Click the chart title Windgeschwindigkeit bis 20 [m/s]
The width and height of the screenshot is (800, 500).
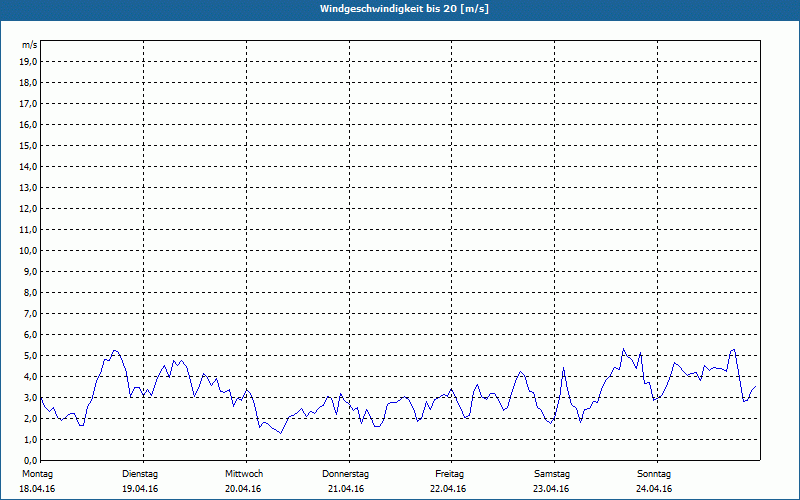[x=404, y=9]
